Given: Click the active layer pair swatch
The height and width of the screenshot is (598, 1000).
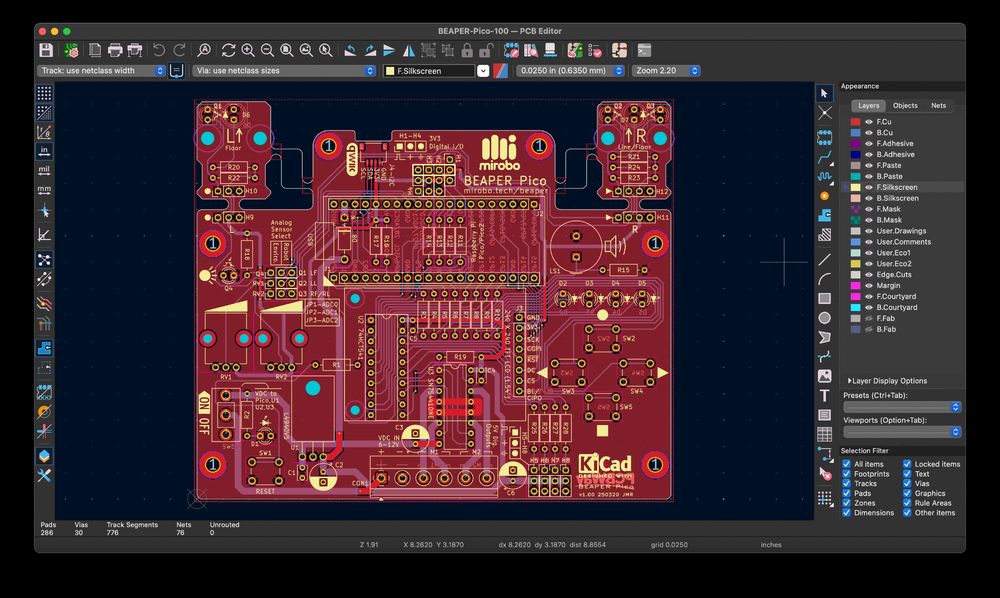Looking at the screenshot, I should pos(501,71).
